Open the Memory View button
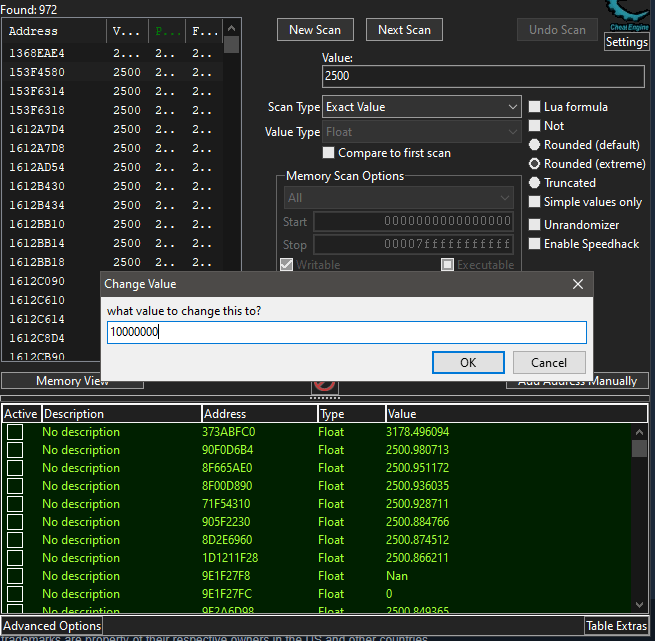This screenshot has height=641, width=655. click(x=72, y=381)
